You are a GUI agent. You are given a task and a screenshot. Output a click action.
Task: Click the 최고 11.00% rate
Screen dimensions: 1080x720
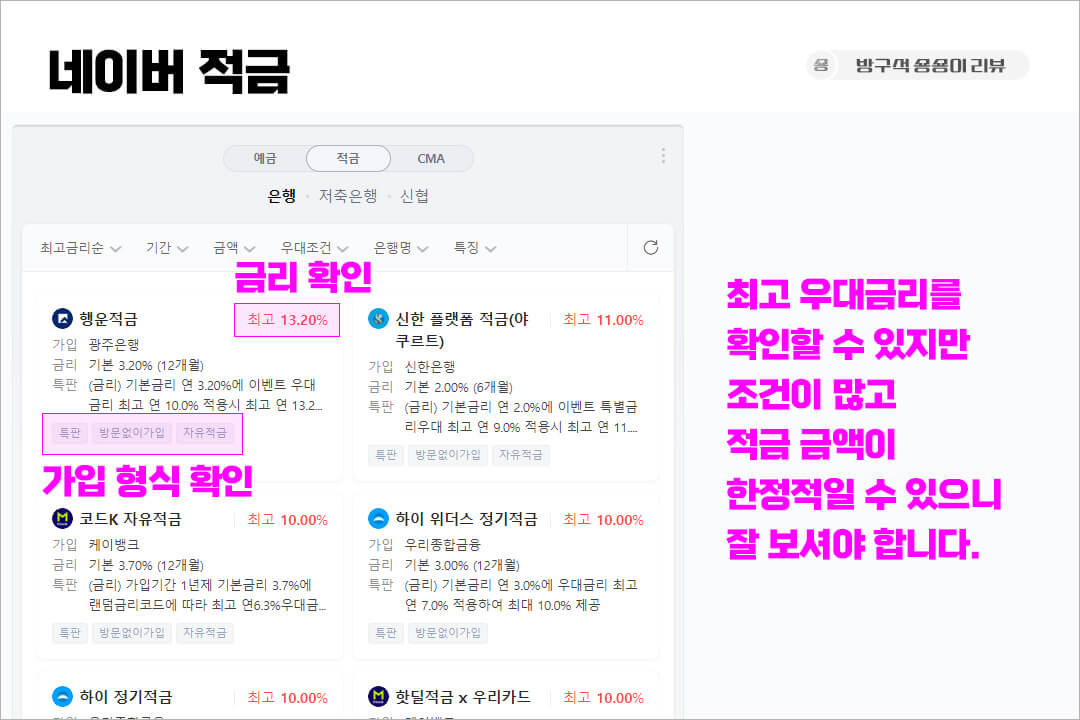603,320
